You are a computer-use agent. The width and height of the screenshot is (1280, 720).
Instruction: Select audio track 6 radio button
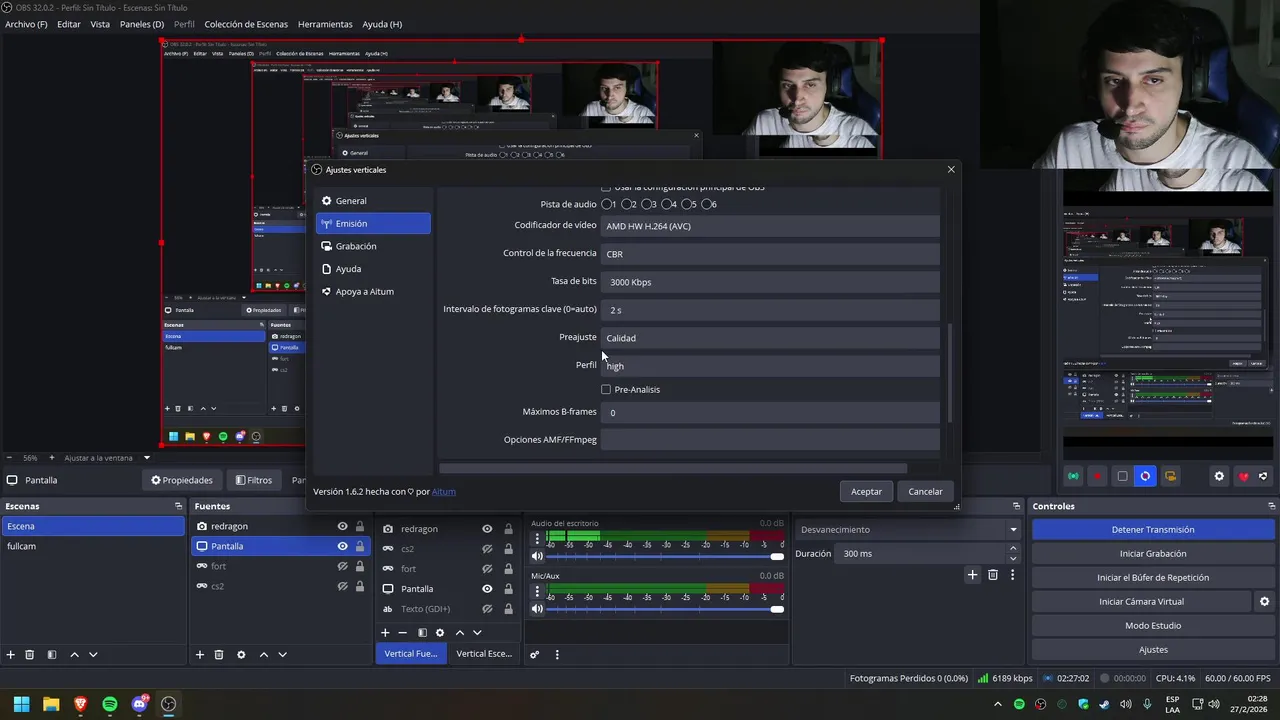(708, 204)
